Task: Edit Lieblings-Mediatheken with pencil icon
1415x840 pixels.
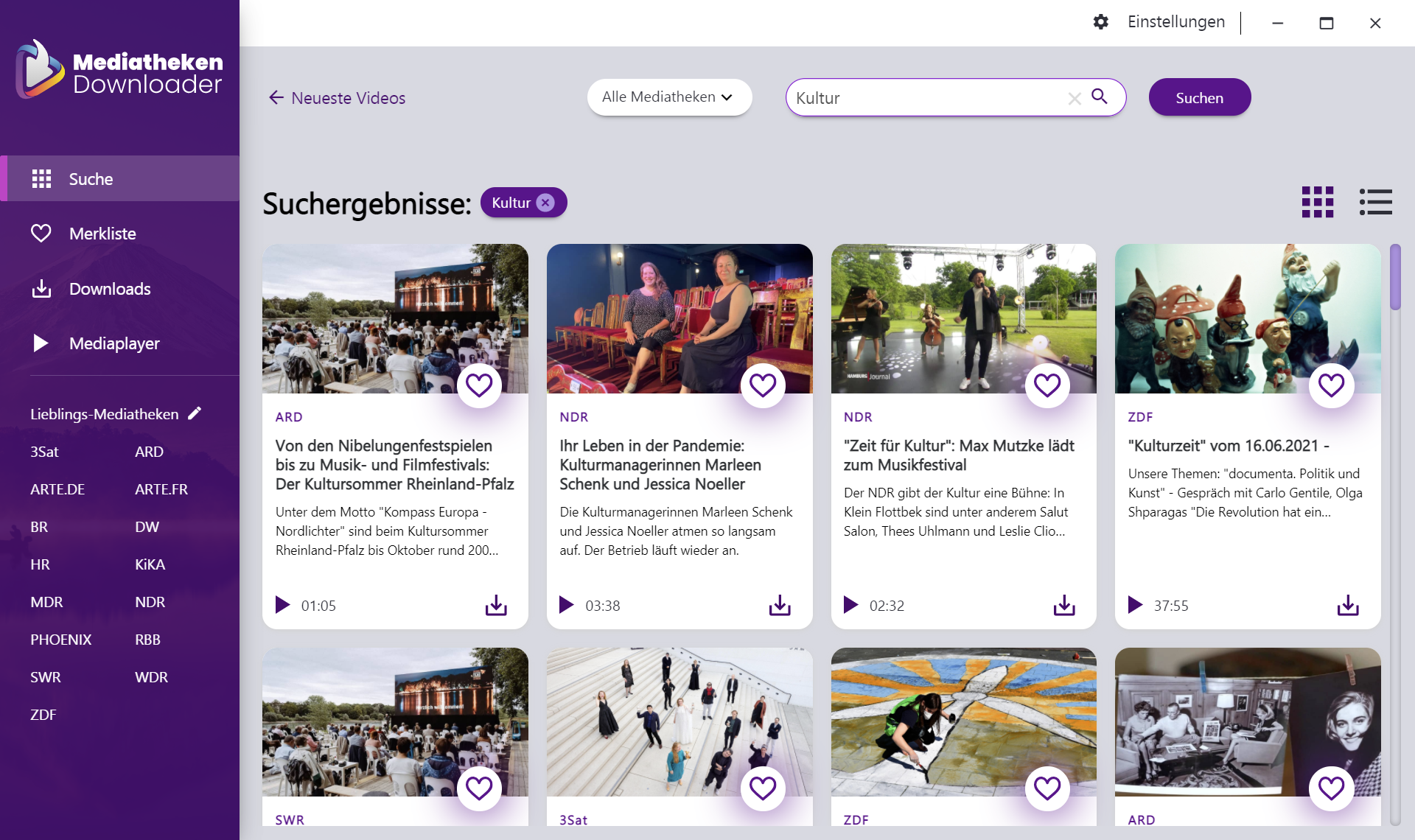Action: coord(195,413)
